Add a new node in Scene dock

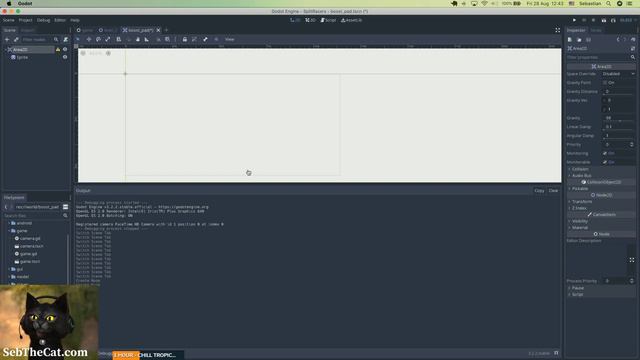pos(7,40)
